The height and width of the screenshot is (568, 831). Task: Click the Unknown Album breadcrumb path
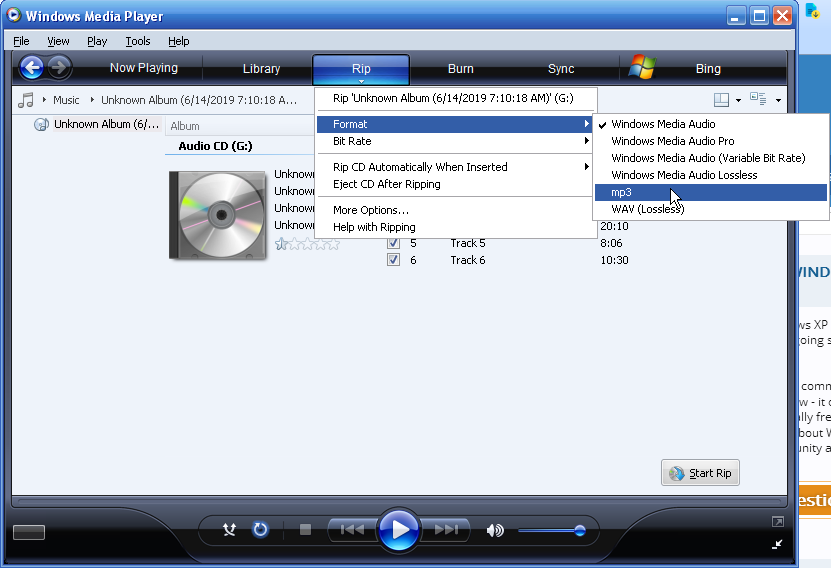click(199, 100)
